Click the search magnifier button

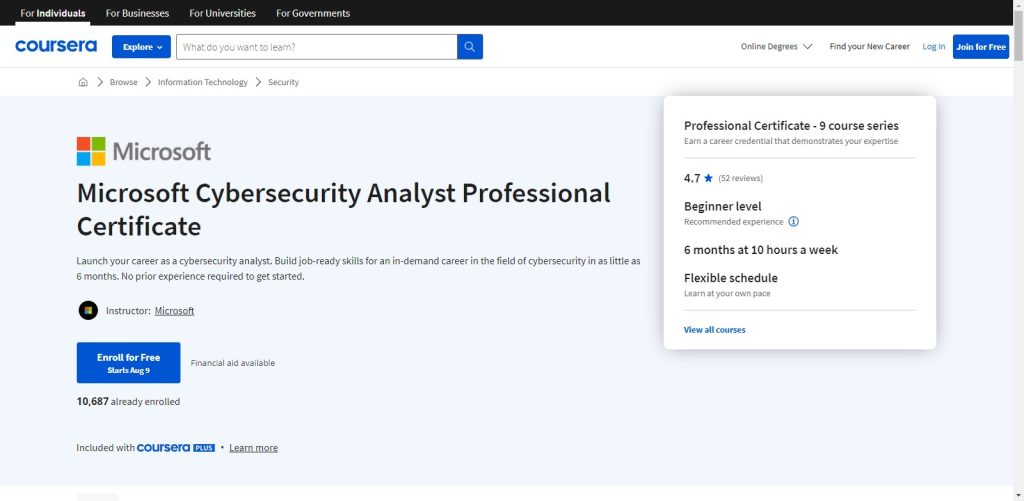click(470, 47)
